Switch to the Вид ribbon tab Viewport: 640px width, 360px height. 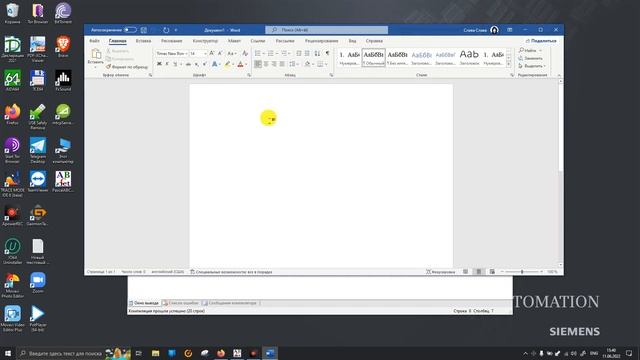point(352,41)
